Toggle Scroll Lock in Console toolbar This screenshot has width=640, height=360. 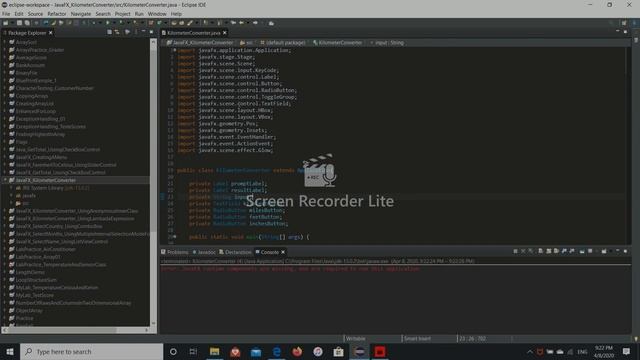tap(549, 251)
